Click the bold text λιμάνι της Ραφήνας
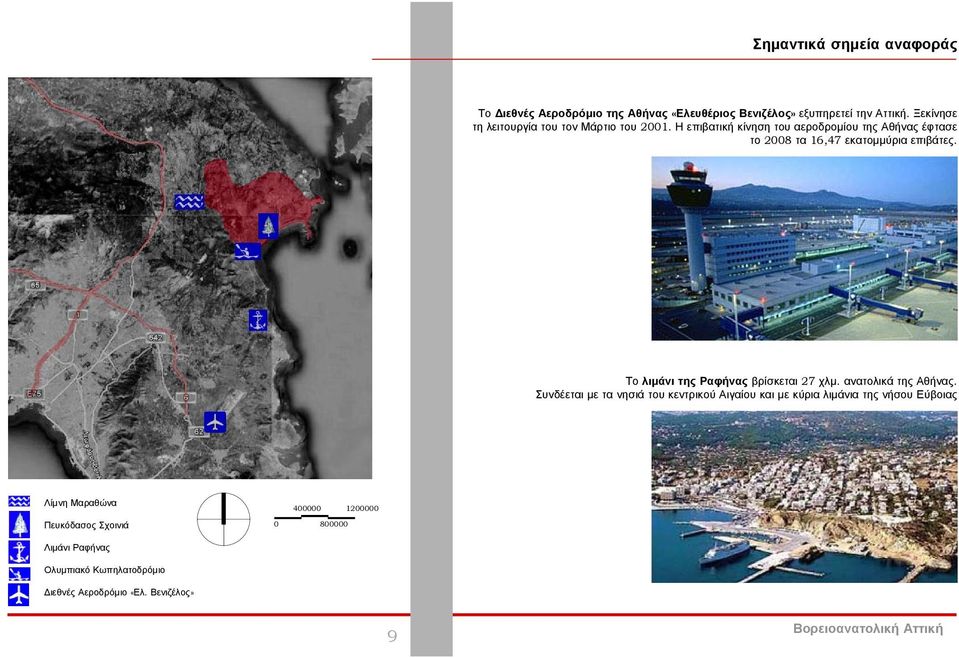Viewport: 959px width, 658px height. (695, 382)
